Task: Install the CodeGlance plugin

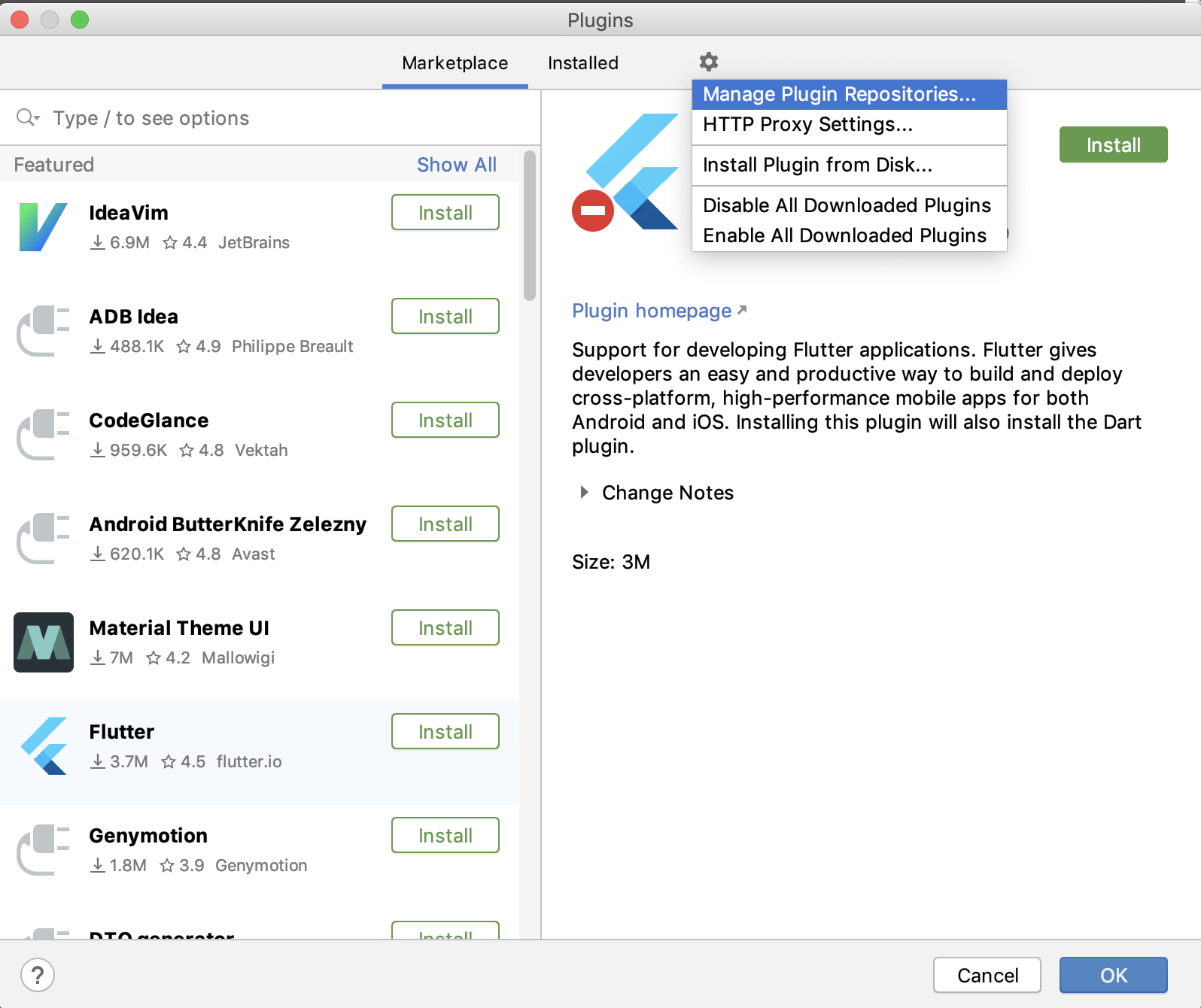Action: pyautogui.click(x=445, y=420)
